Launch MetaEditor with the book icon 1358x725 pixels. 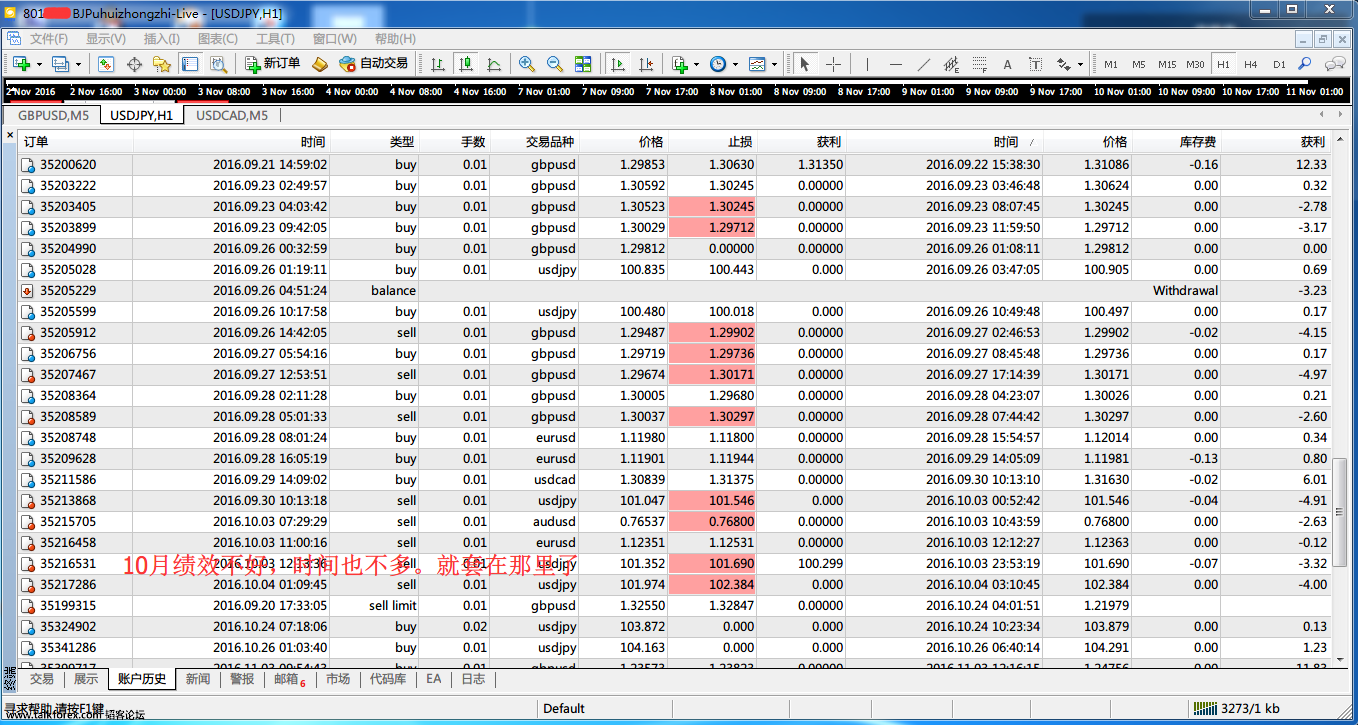click(320, 64)
